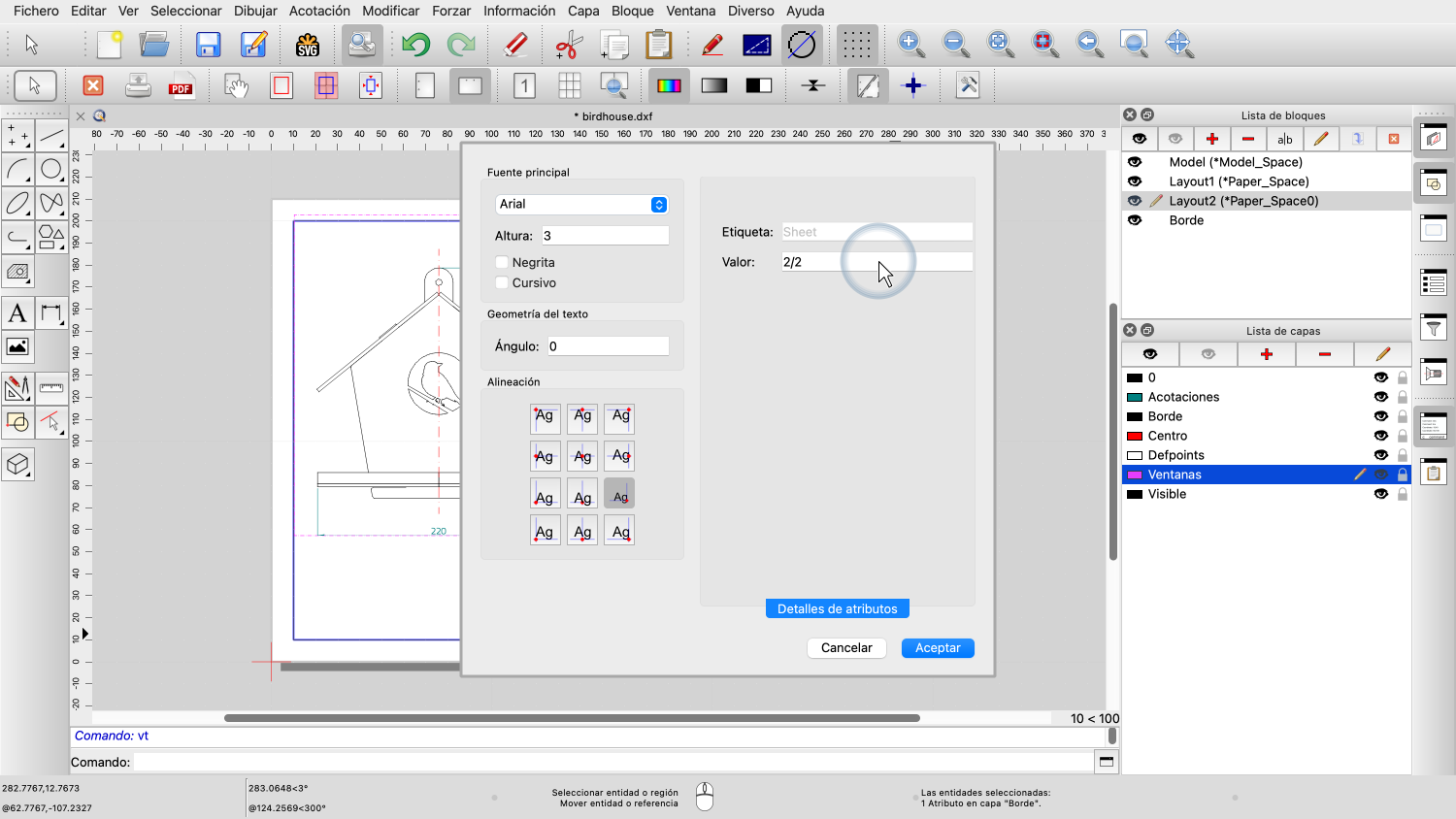The image size is (1456, 819).
Task: Toggle the grid dots display icon
Action: tap(855, 45)
